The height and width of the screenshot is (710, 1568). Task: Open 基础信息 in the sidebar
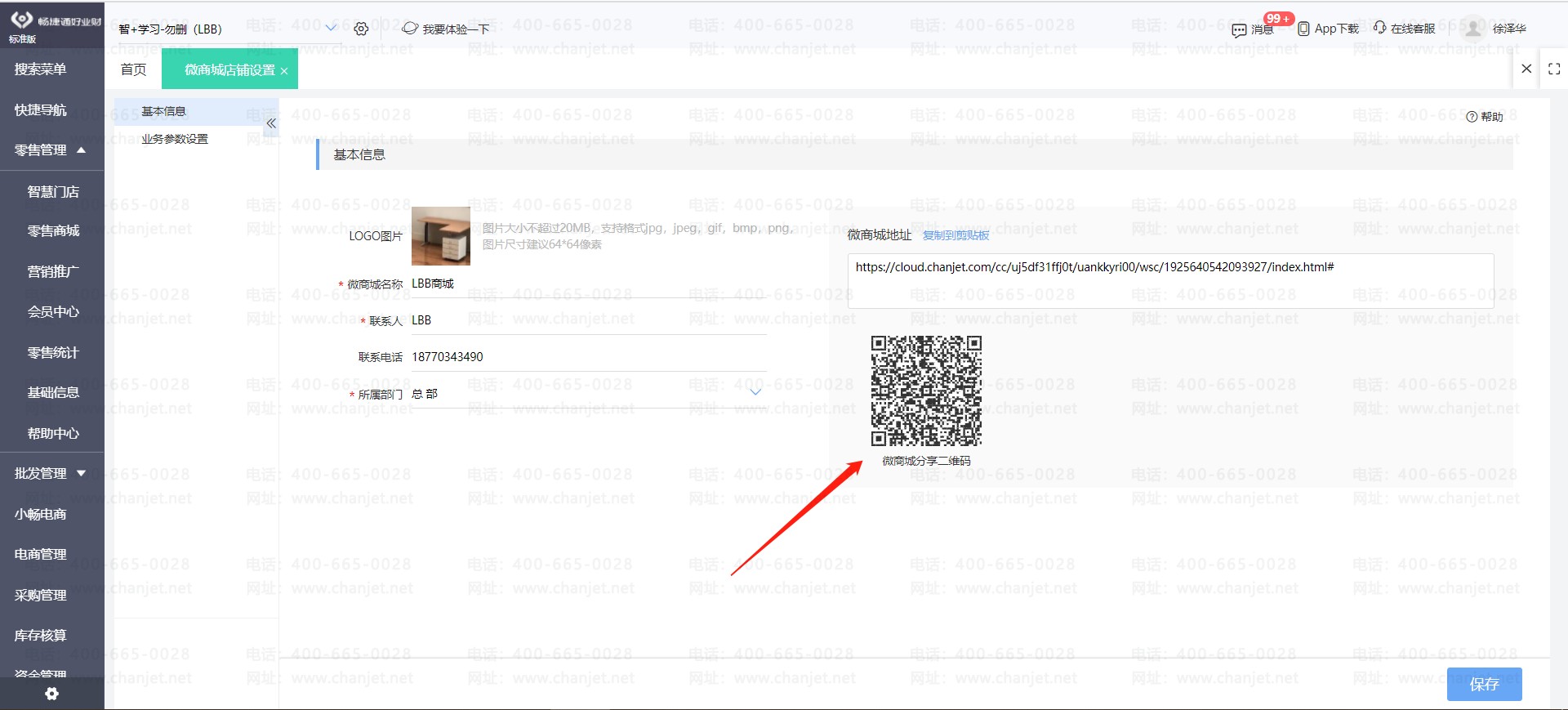point(53,392)
